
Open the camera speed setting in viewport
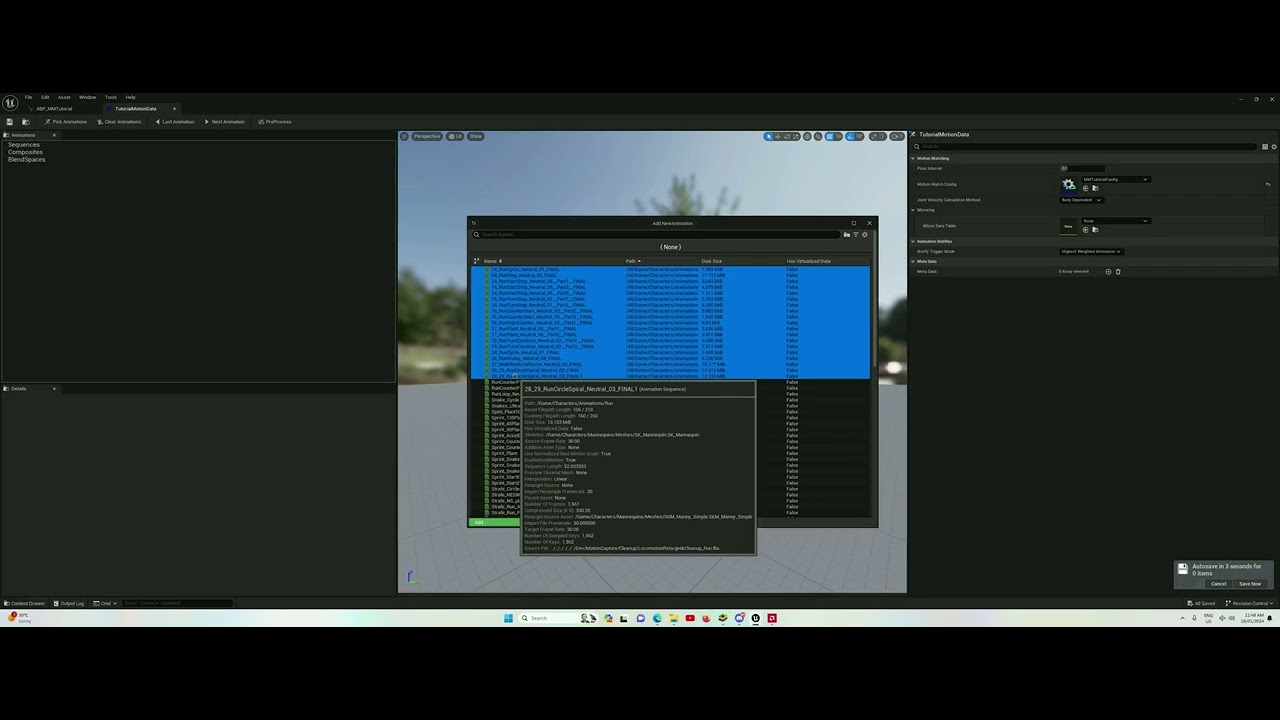pos(897,136)
